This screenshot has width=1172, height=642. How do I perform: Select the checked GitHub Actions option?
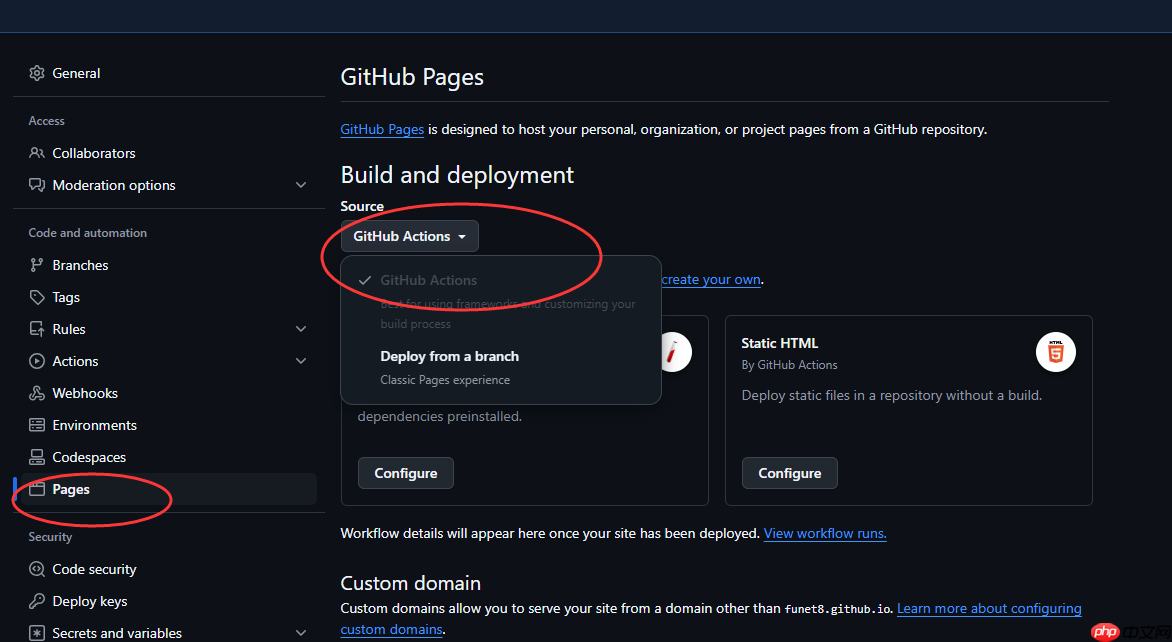[x=428, y=281]
